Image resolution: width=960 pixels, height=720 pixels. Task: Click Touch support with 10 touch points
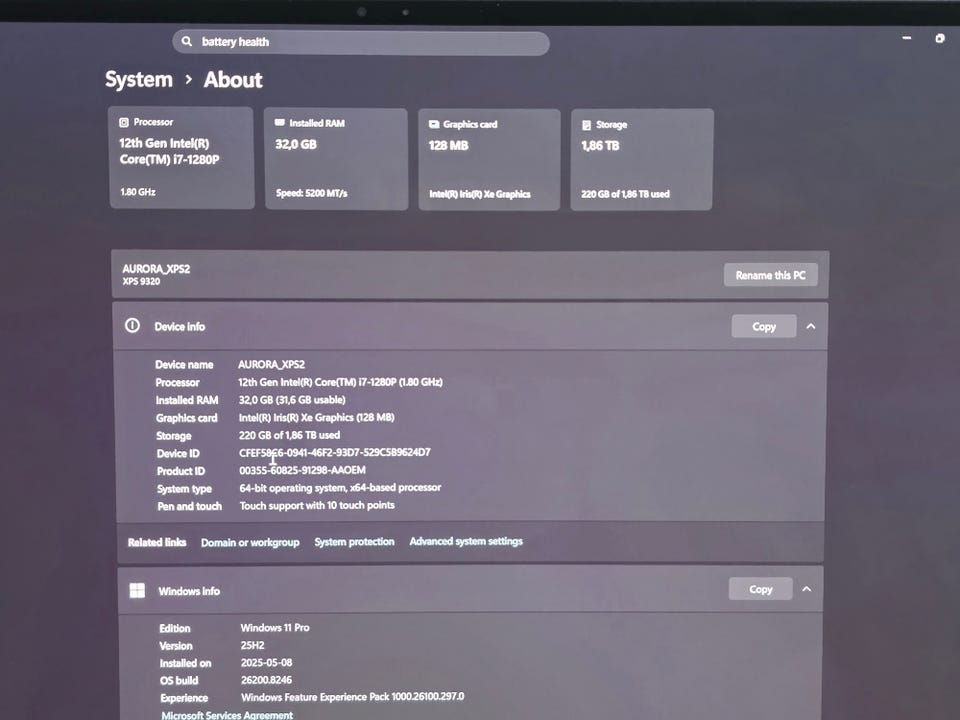(317, 506)
